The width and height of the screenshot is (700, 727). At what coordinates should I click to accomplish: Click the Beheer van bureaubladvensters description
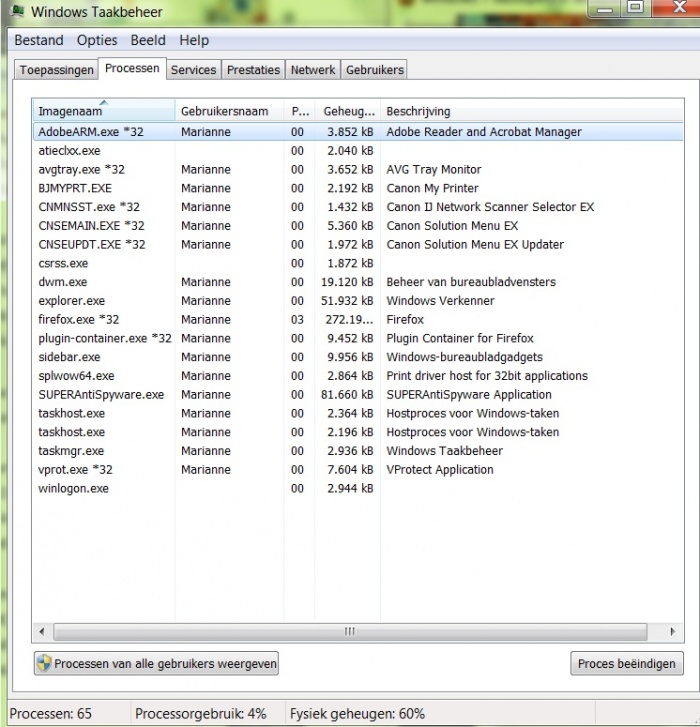pos(471,282)
